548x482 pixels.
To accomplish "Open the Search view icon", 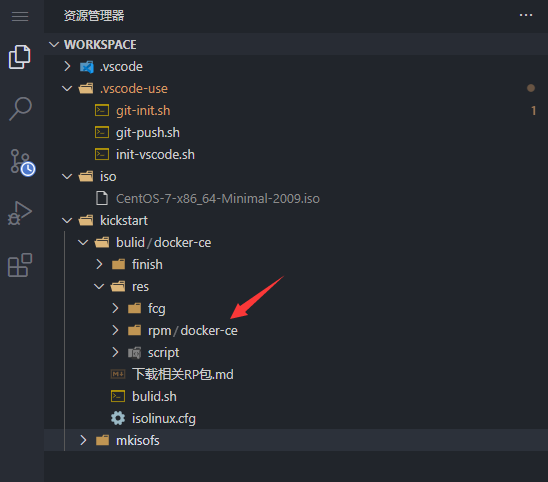I will tap(20, 109).
